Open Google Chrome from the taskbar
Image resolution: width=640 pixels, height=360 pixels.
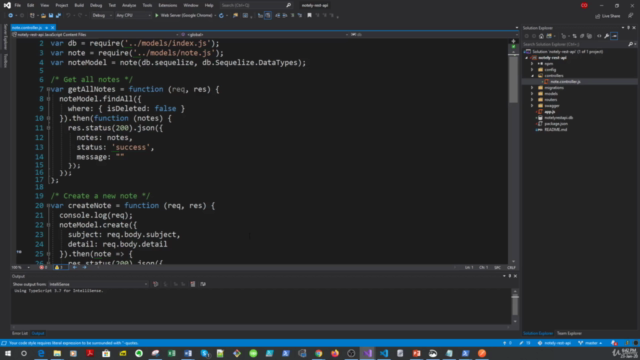click(318, 353)
